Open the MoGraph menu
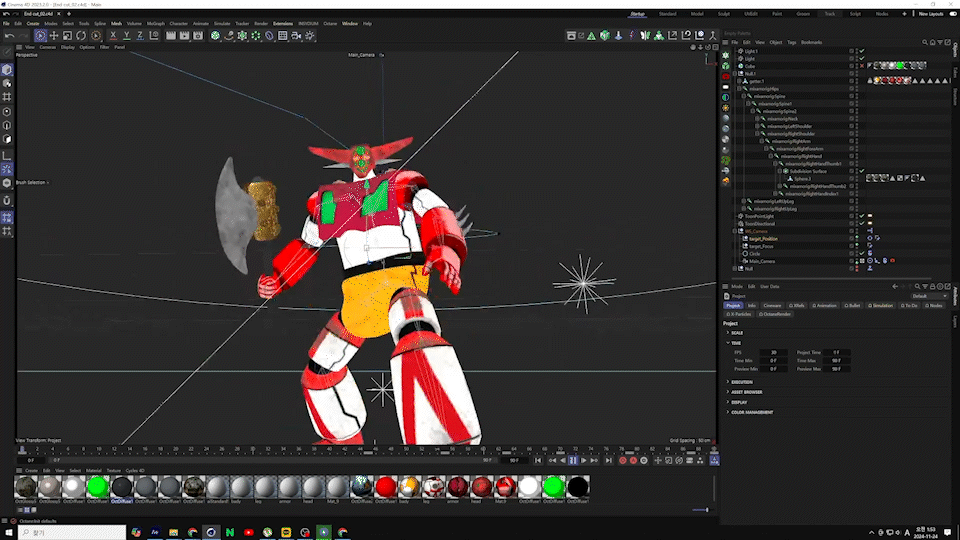The image size is (960, 540). click(x=156, y=23)
